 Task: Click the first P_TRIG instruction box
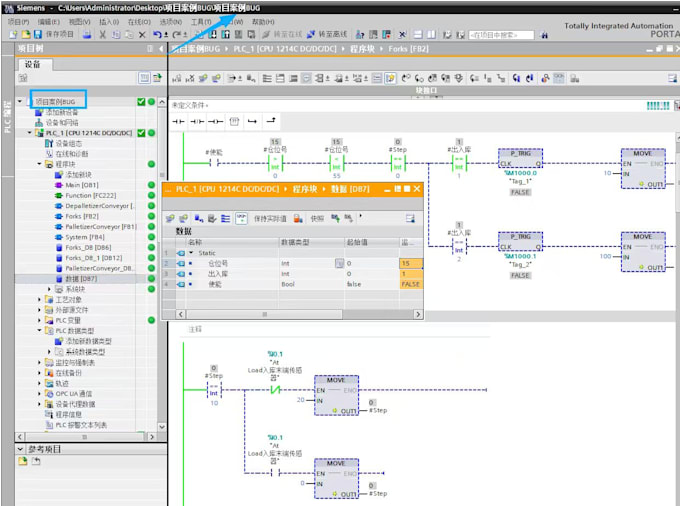[x=520, y=159]
